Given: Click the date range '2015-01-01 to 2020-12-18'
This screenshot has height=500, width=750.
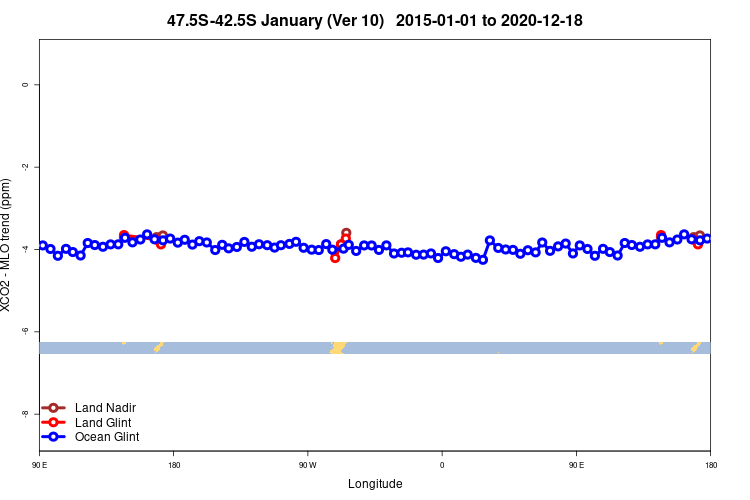Looking at the screenshot, I should [489, 21].
